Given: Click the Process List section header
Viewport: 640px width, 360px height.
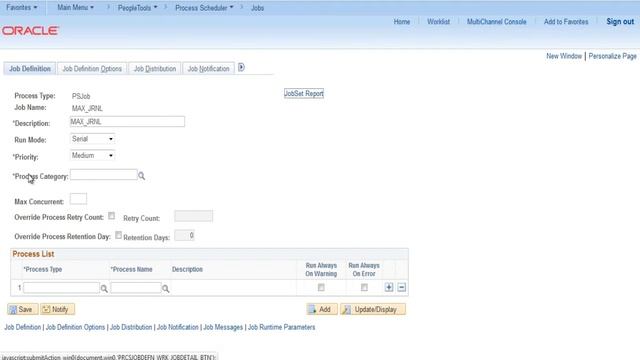Looking at the screenshot, I should click(x=33, y=254).
